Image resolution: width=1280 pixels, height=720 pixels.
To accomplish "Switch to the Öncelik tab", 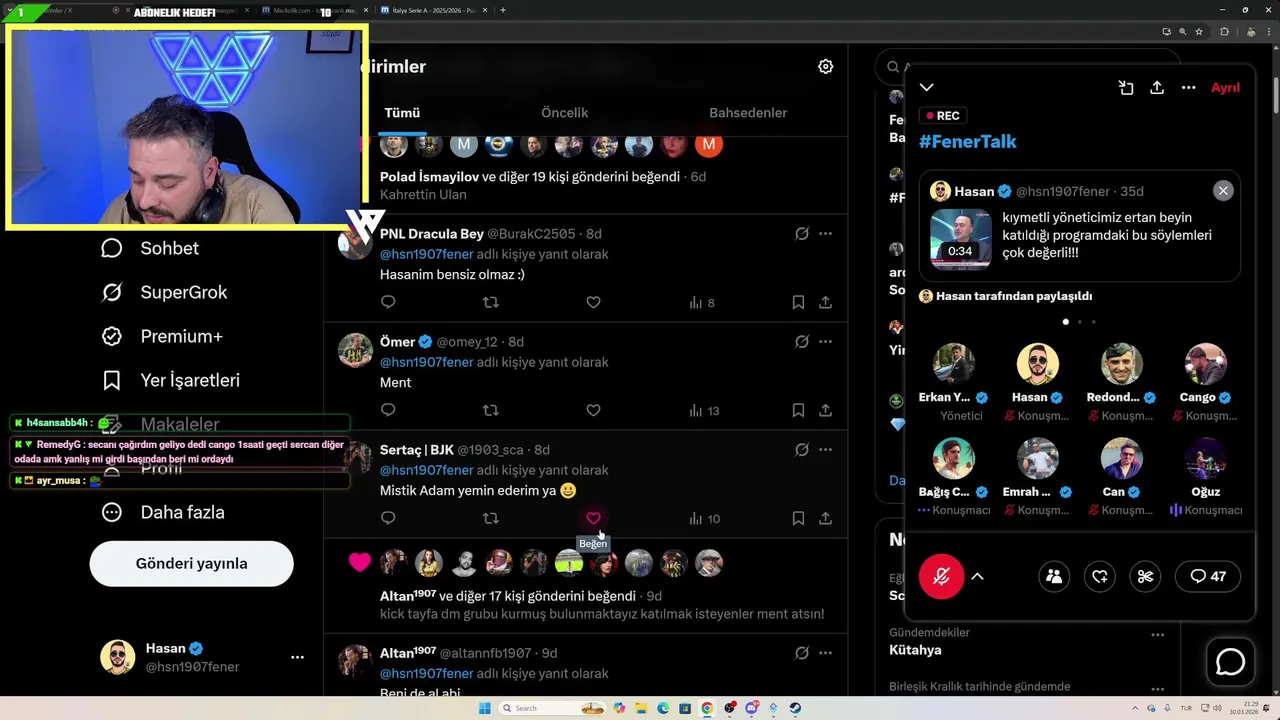I will pyautogui.click(x=564, y=113).
